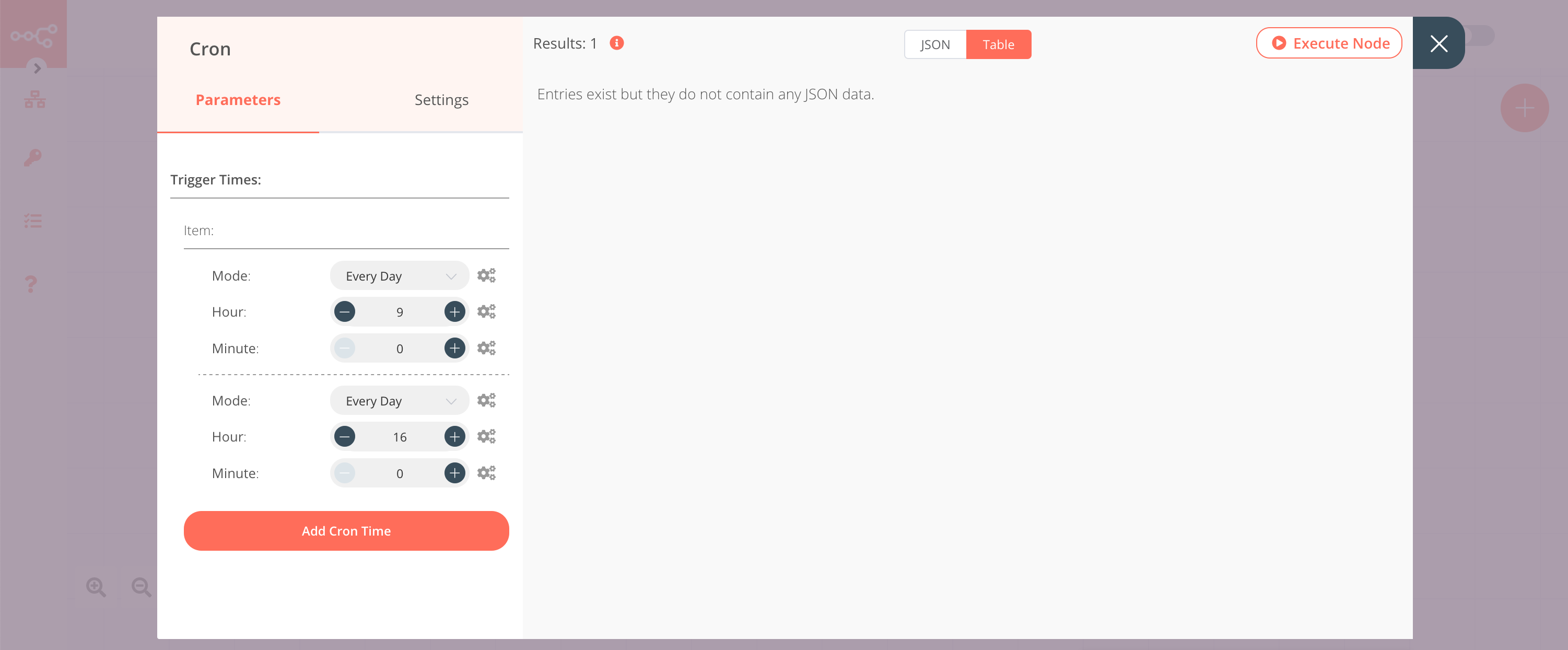The height and width of the screenshot is (650, 1568).
Task: Keep Table view selected for results
Action: (x=998, y=44)
